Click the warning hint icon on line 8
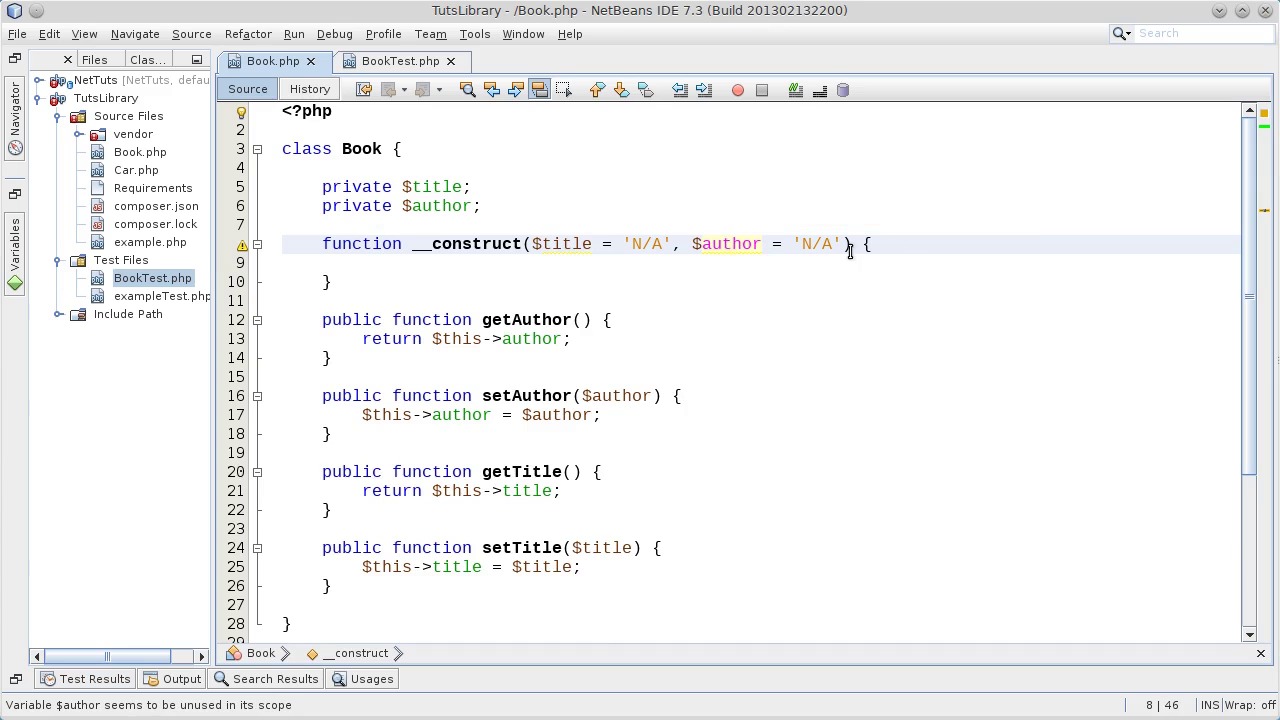Image resolution: width=1280 pixels, height=720 pixels. [x=242, y=244]
